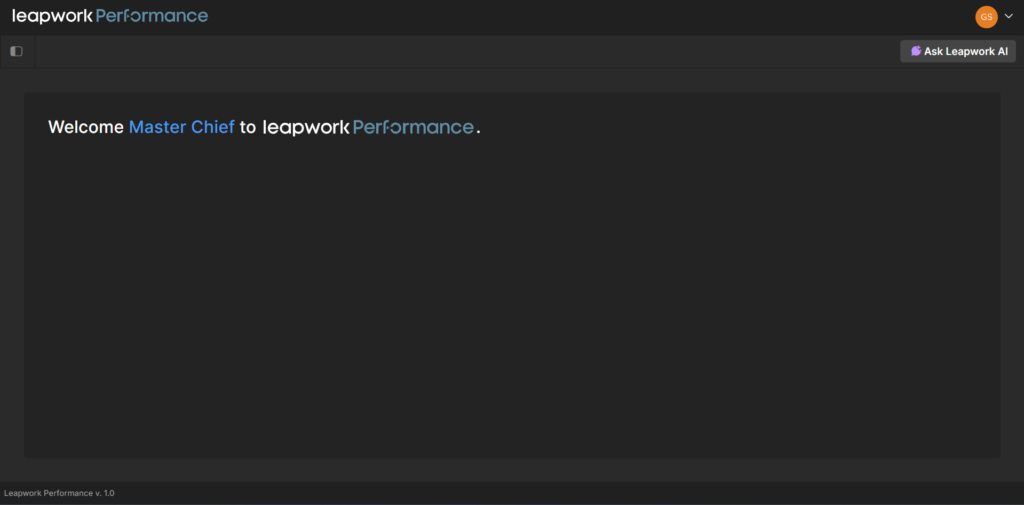Screen dimensions: 1024x505
Task: Expand the user account chevron
Action: 1009,16
